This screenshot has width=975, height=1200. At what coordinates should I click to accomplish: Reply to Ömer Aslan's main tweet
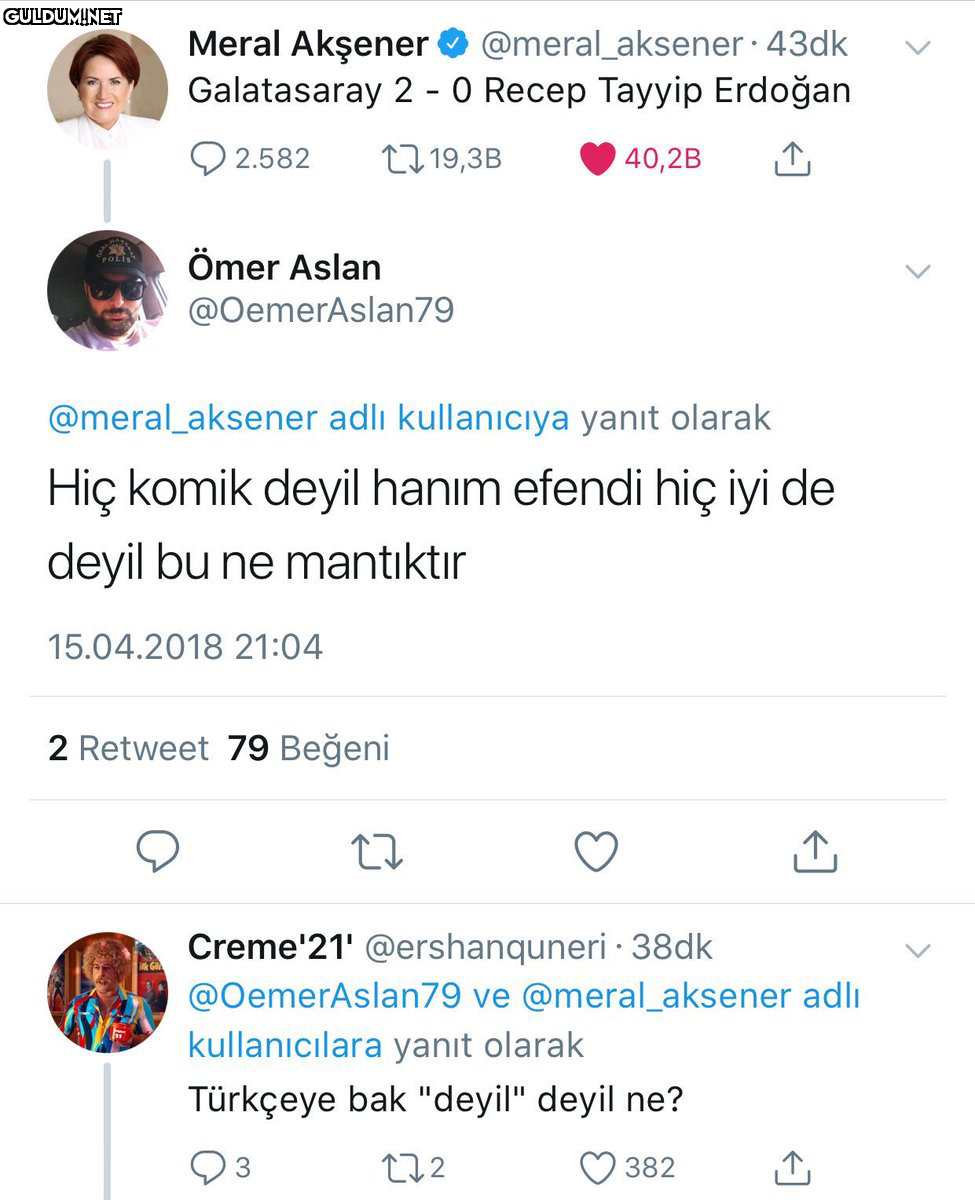157,851
